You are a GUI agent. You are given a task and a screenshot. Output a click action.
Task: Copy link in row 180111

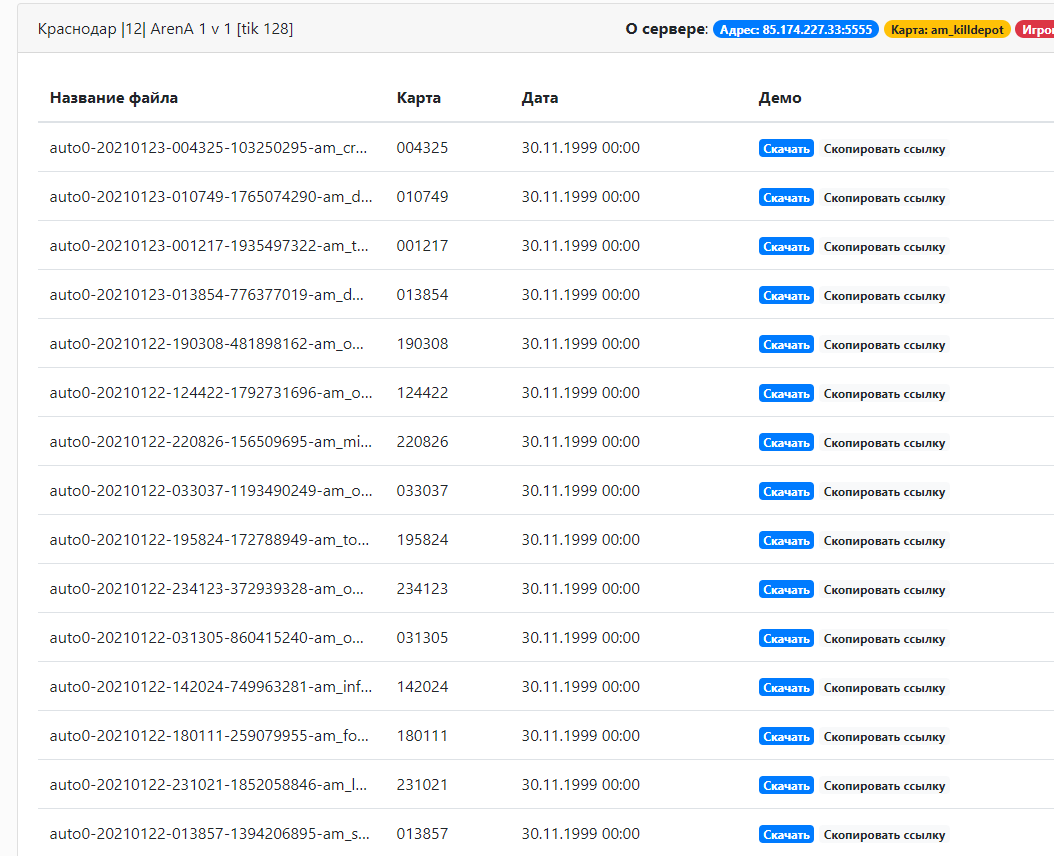click(x=884, y=738)
